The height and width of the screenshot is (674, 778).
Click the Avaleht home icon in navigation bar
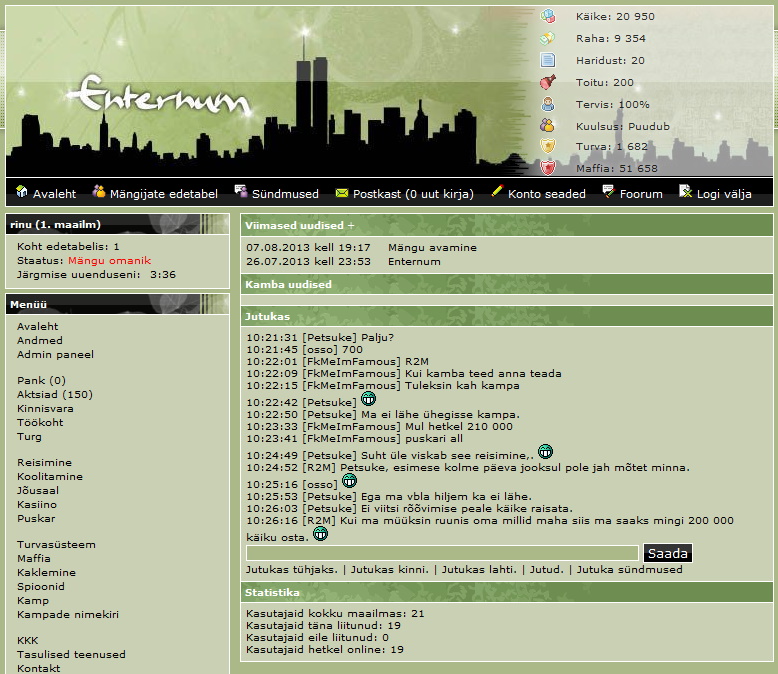pyautogui.click(x=22, y=193)
